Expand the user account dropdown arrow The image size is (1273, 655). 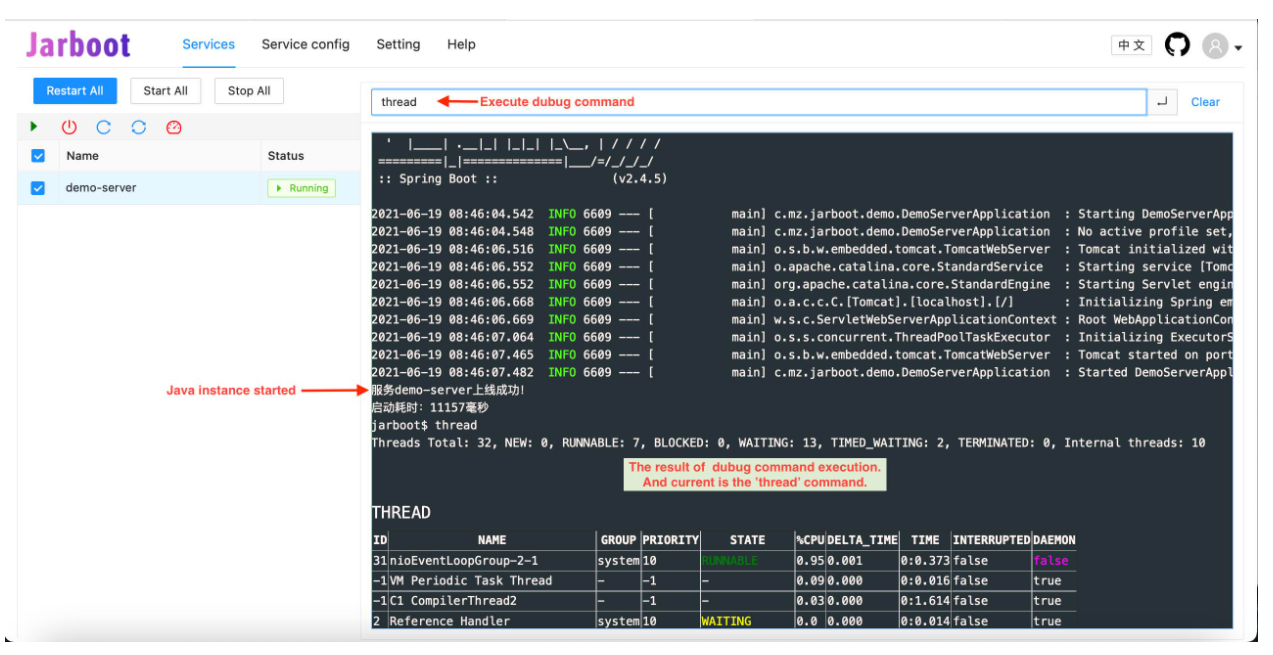pyautogui.click(x=1238, y=48)
